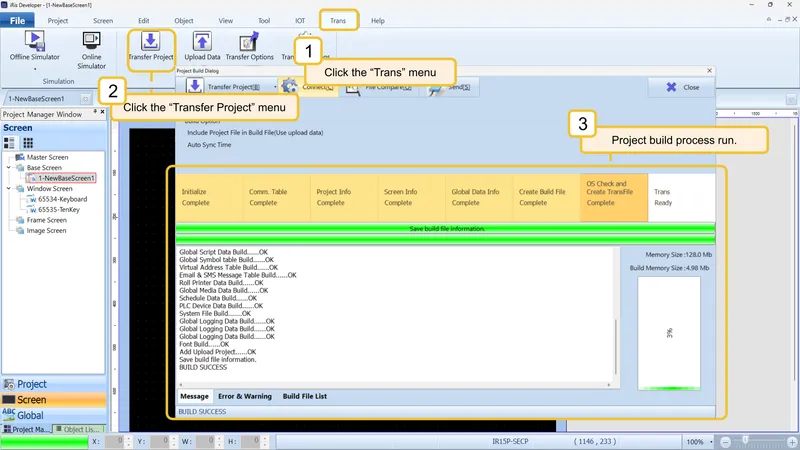This screenshot has width=800, height=450.
Task: Switch to the Error & Warning tab
Action: tap(245, 396)
